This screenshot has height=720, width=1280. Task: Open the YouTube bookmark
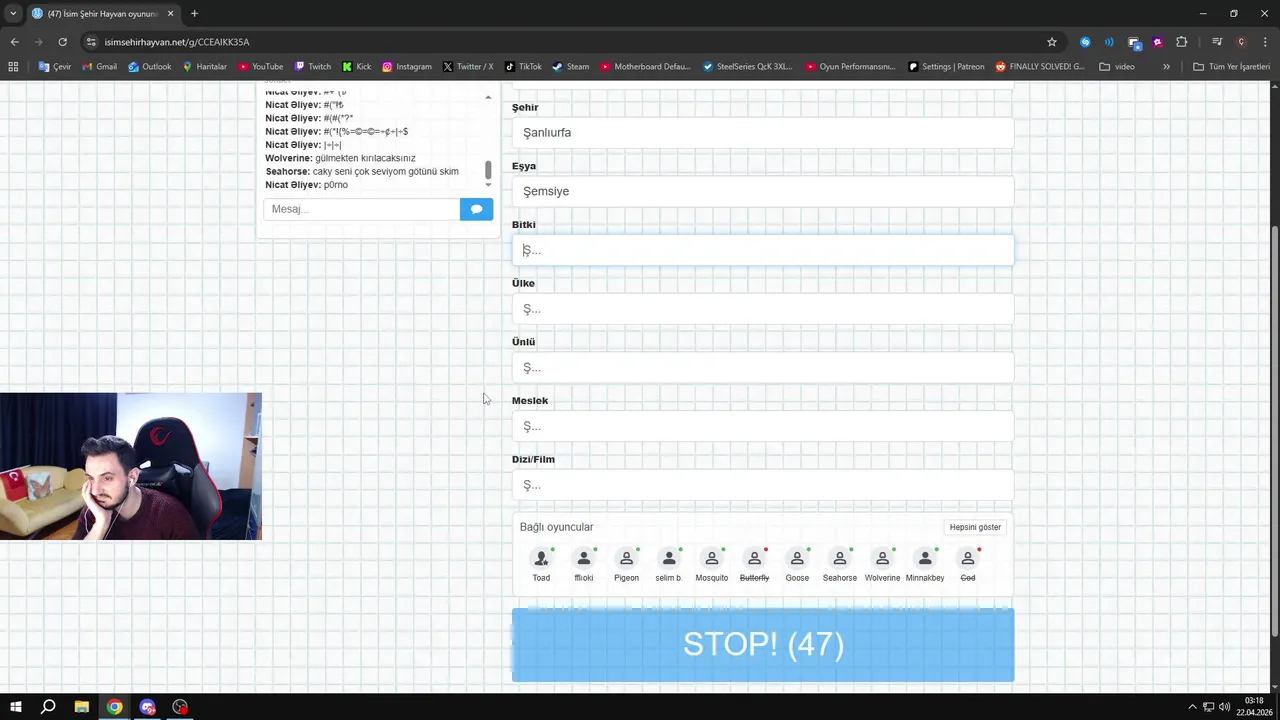[x=260, y=67]
